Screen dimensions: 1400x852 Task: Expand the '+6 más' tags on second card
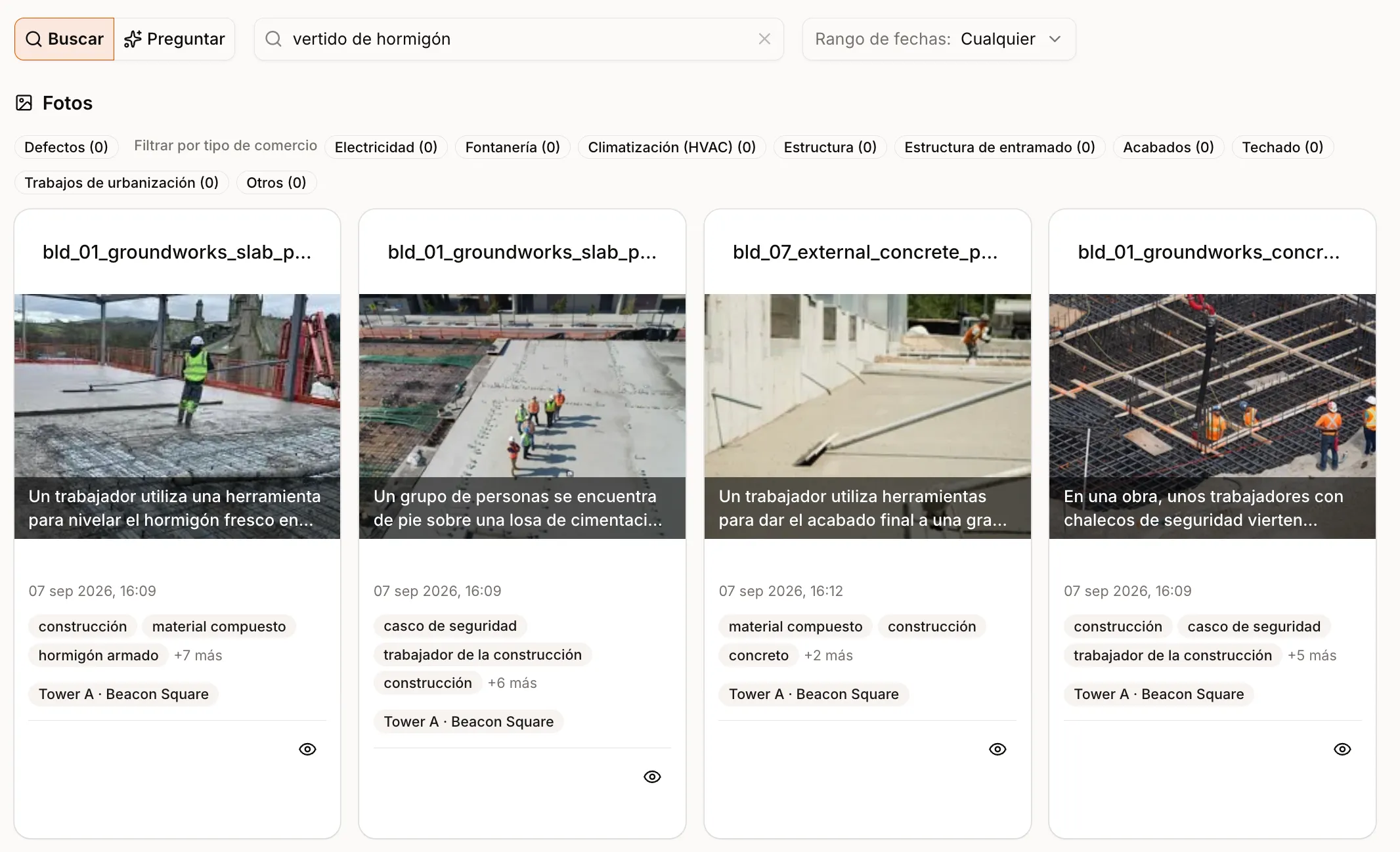tap(512, 683)
